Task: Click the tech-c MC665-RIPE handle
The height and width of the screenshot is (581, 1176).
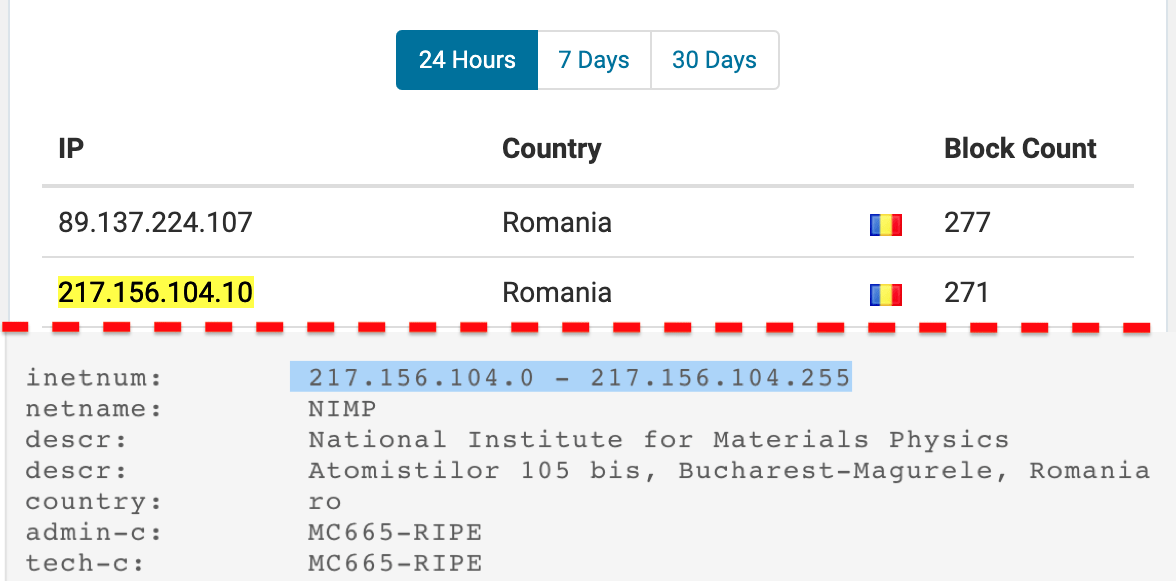Action: click(x=395, y=563)
